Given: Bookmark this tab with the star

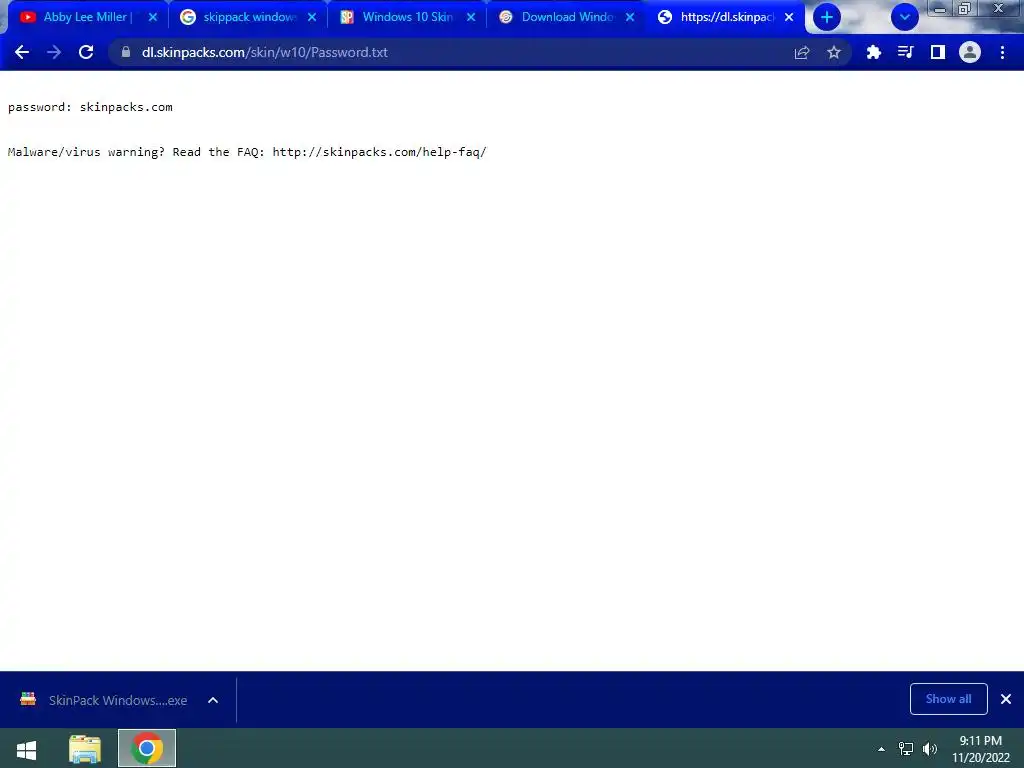Looking at the screenshot, I should [834, 52].
